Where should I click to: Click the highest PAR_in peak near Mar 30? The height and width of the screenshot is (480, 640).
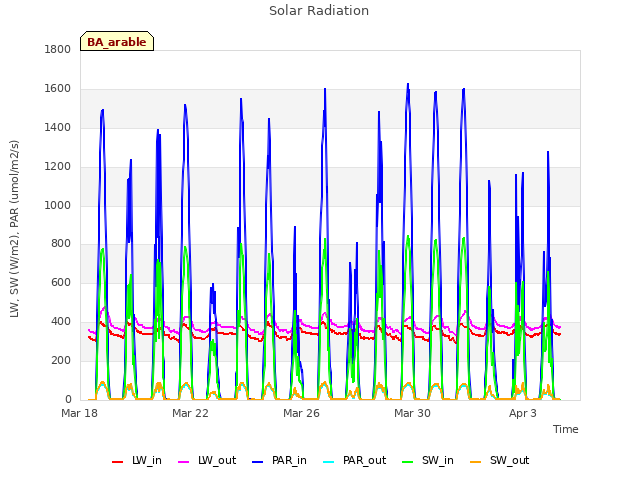pos(408,84)
